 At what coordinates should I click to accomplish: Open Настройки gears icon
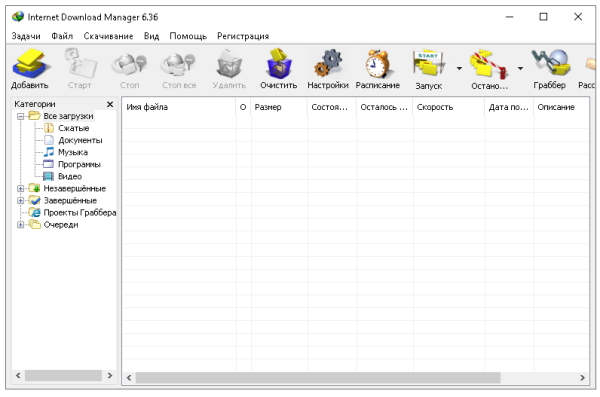coord(328,63)
